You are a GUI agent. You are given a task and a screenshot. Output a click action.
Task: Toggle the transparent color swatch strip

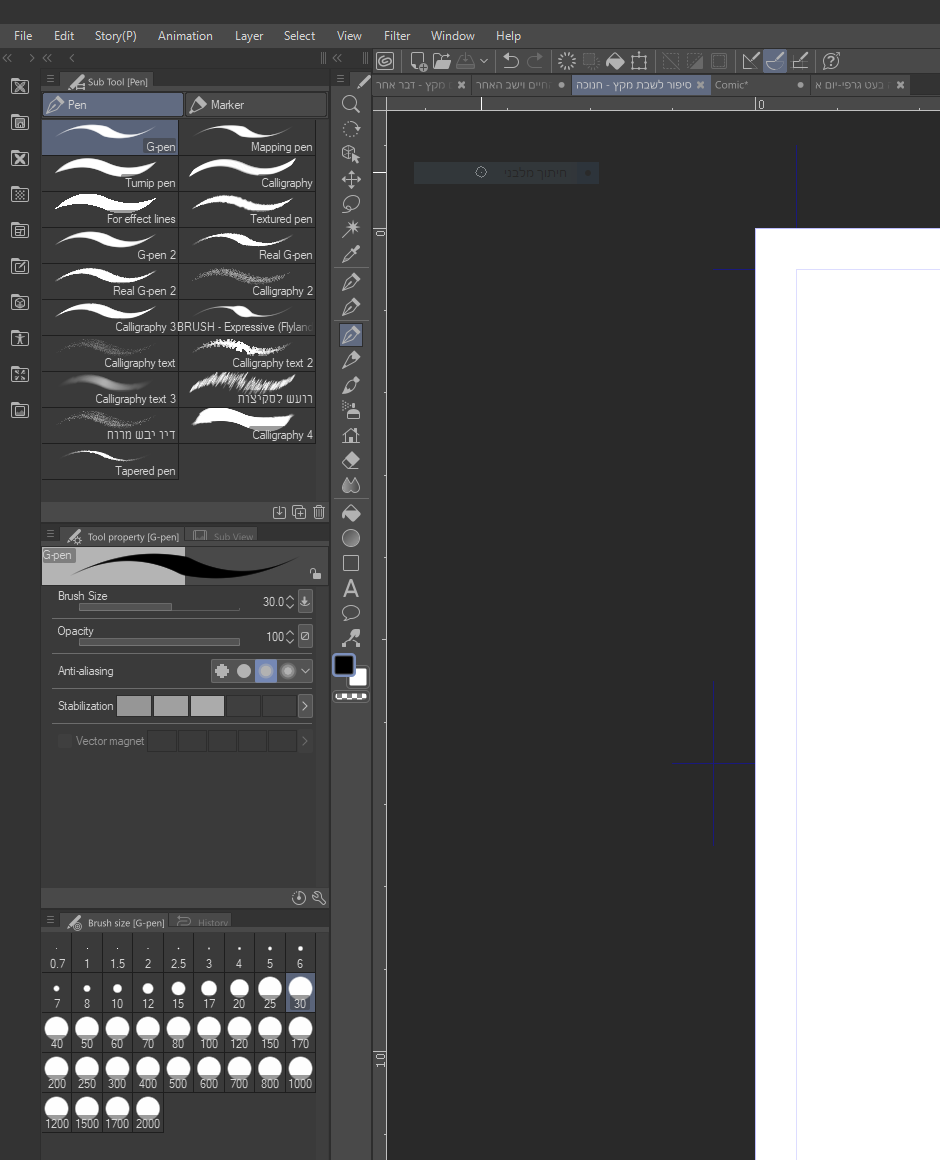pos(351,696)
